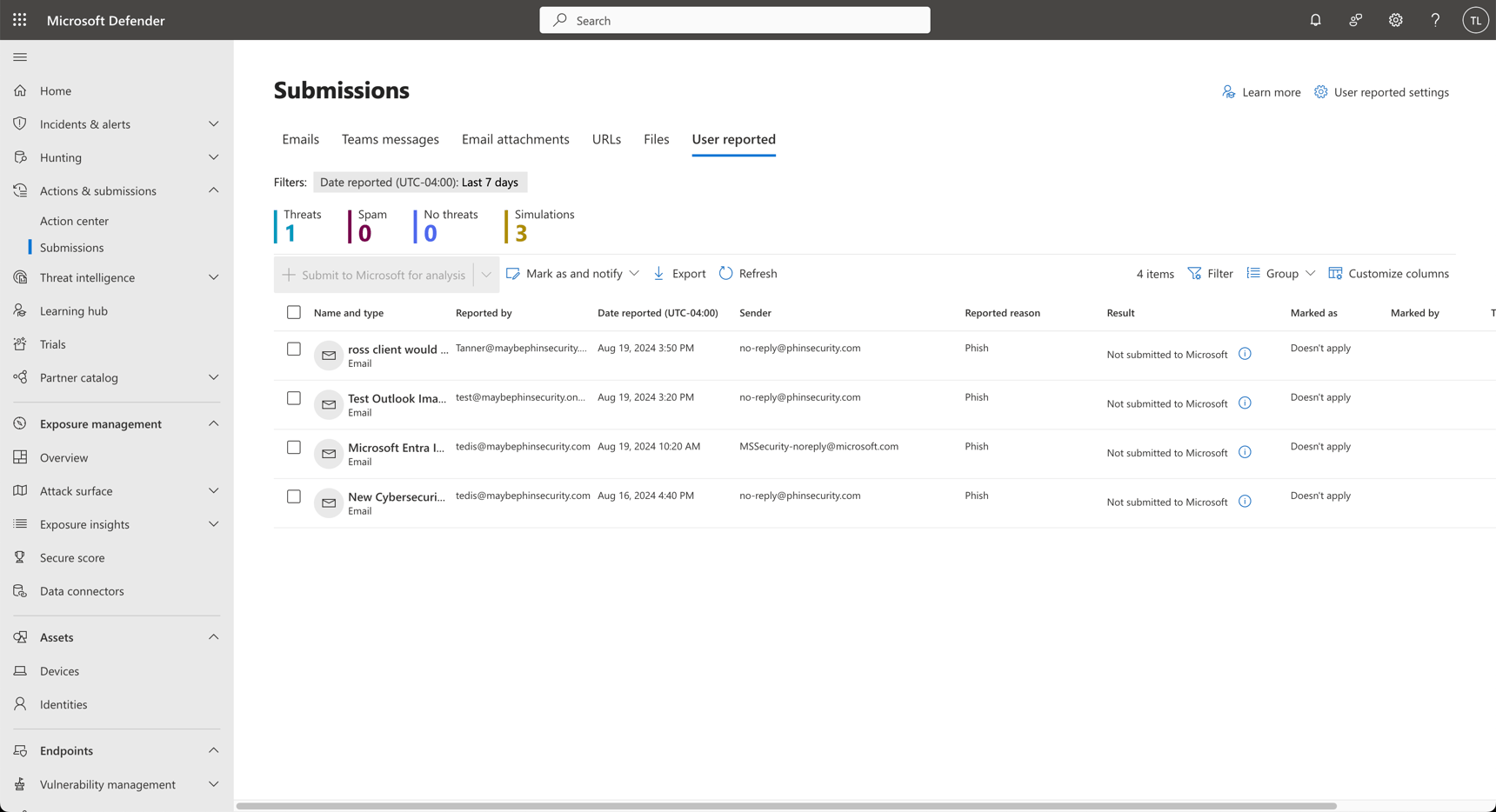Click the Refresh icon in the toolbar

725,273
